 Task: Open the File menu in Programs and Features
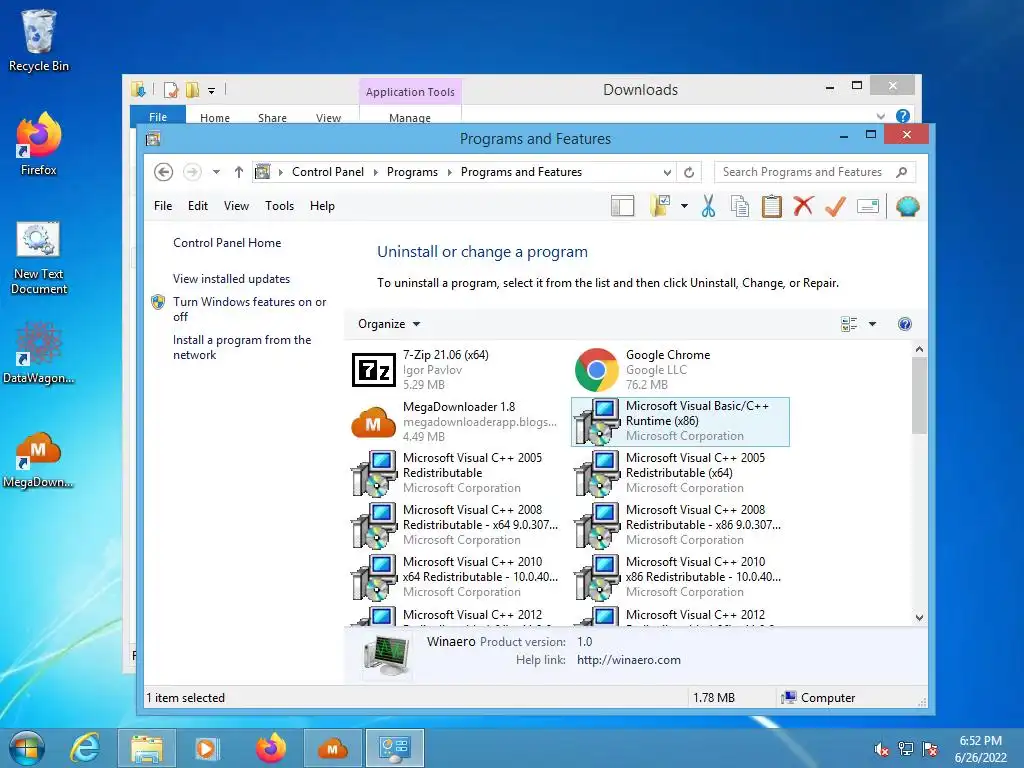click(163, 206)
